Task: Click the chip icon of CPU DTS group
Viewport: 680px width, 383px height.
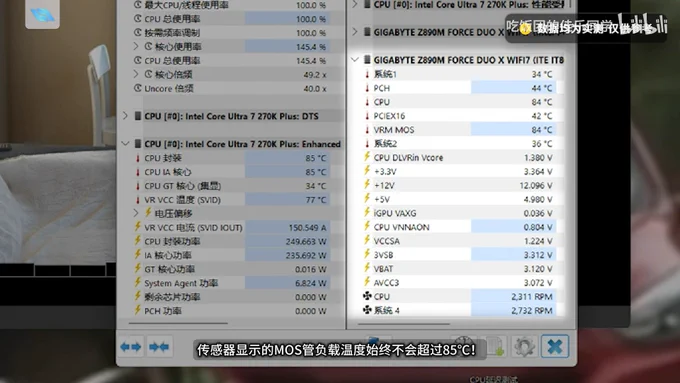Action: click(138, 116)
